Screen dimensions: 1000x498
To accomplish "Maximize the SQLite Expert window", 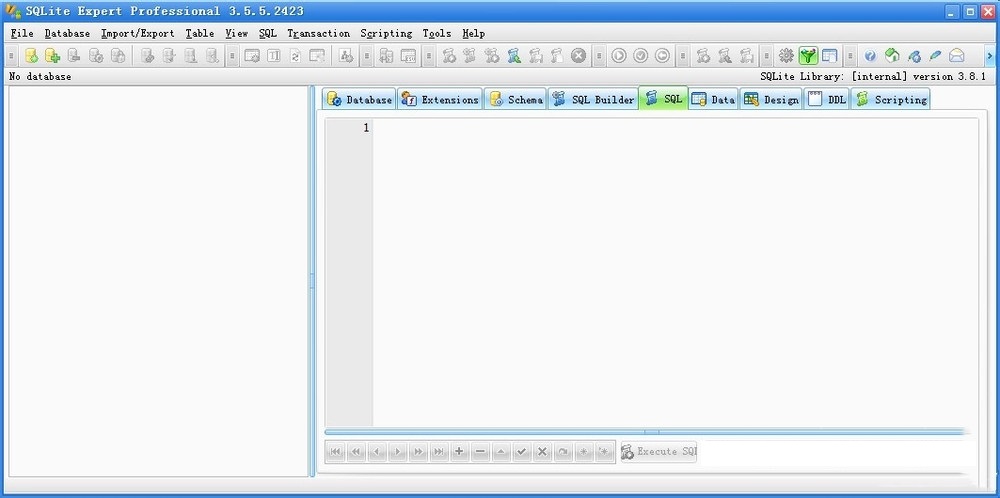I will point(970,11).
